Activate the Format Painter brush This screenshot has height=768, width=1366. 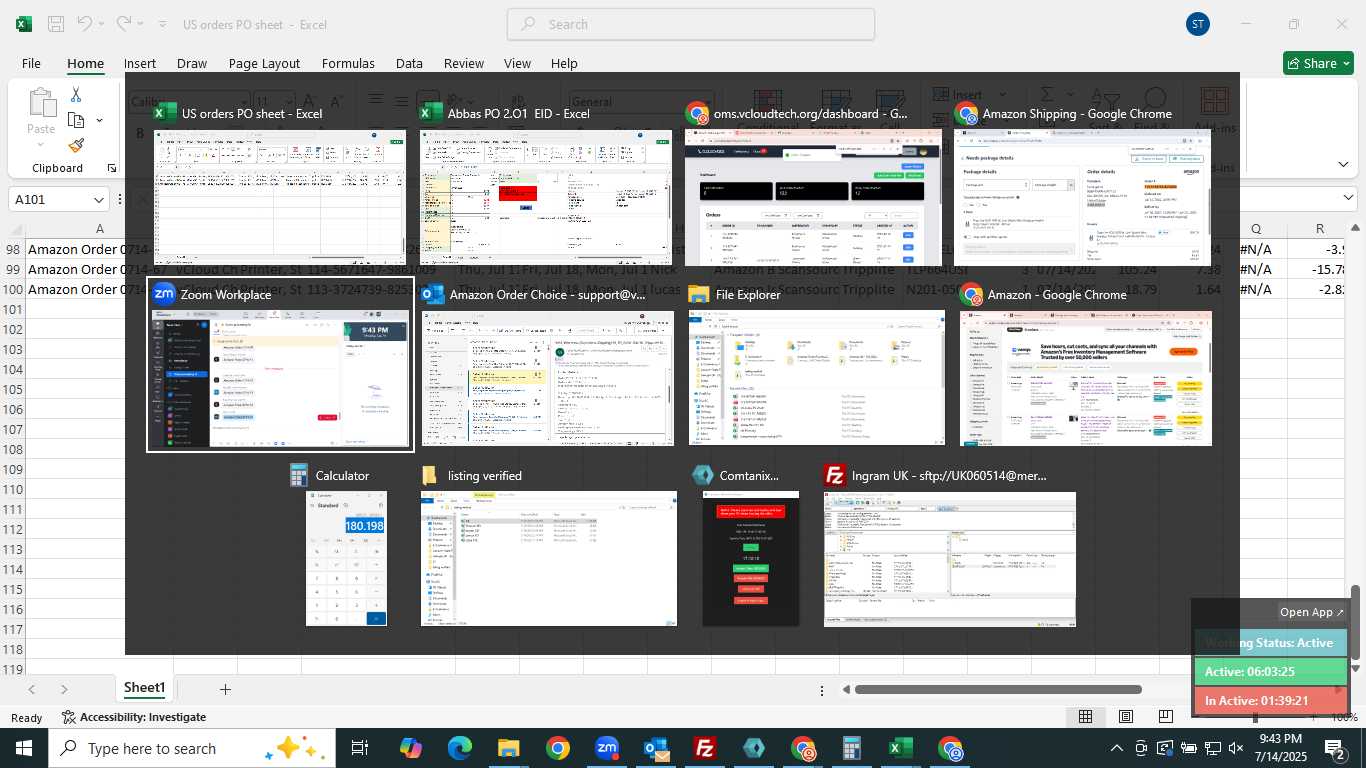pos(76,145)
